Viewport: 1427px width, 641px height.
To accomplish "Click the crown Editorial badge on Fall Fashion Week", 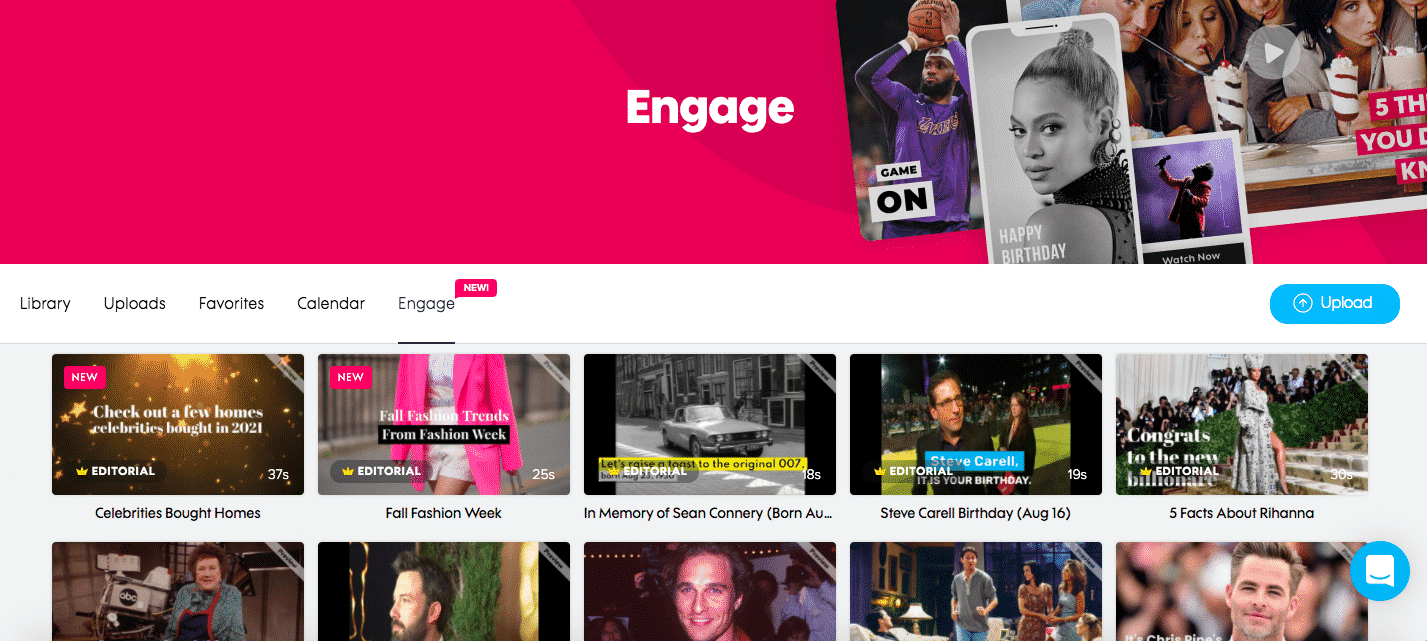I will 382,471.
